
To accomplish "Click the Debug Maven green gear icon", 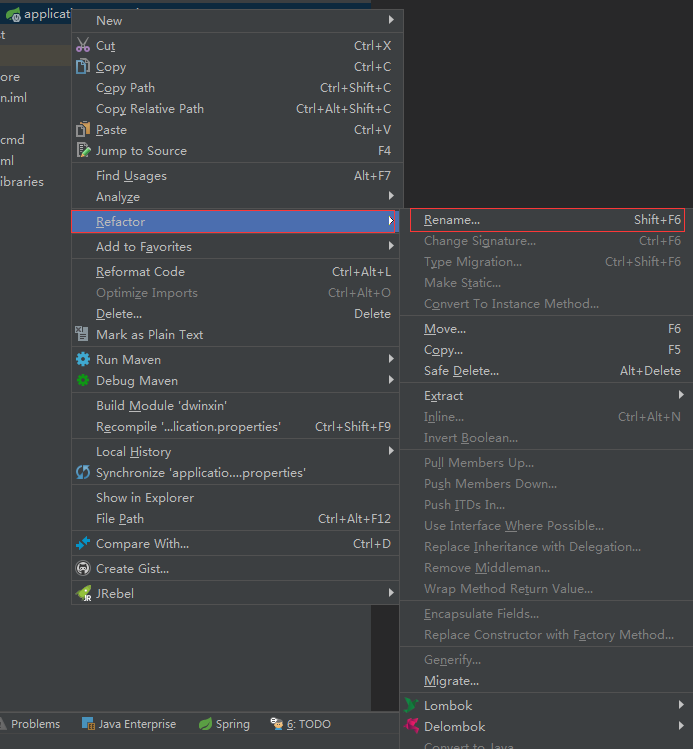I will click(83, 381).
